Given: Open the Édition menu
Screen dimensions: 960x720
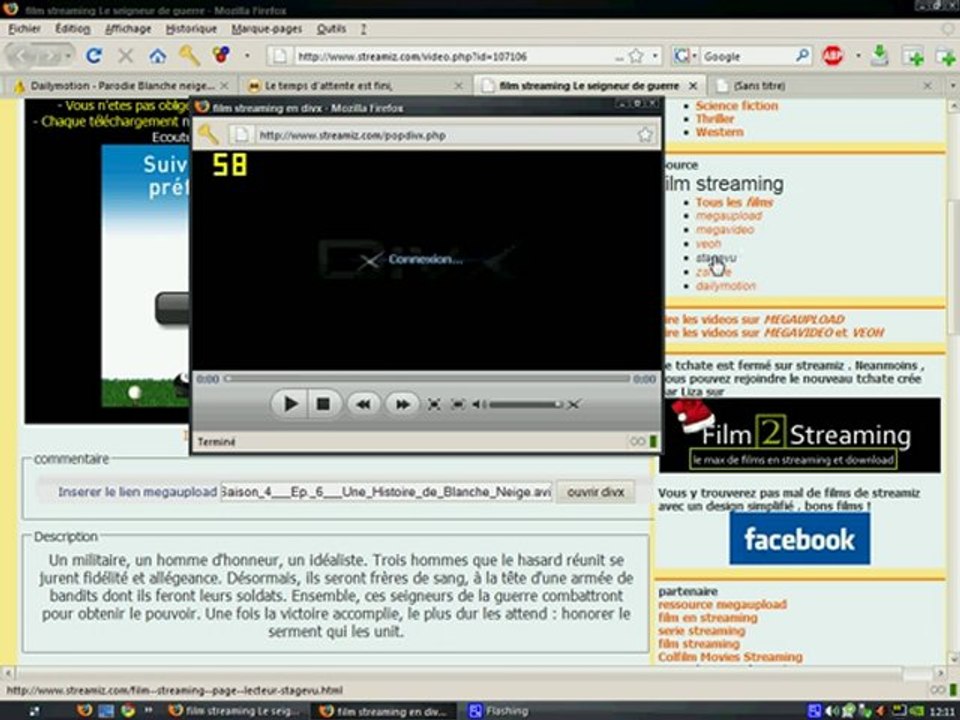Looking at the screenshot, I should pos(72,28).
